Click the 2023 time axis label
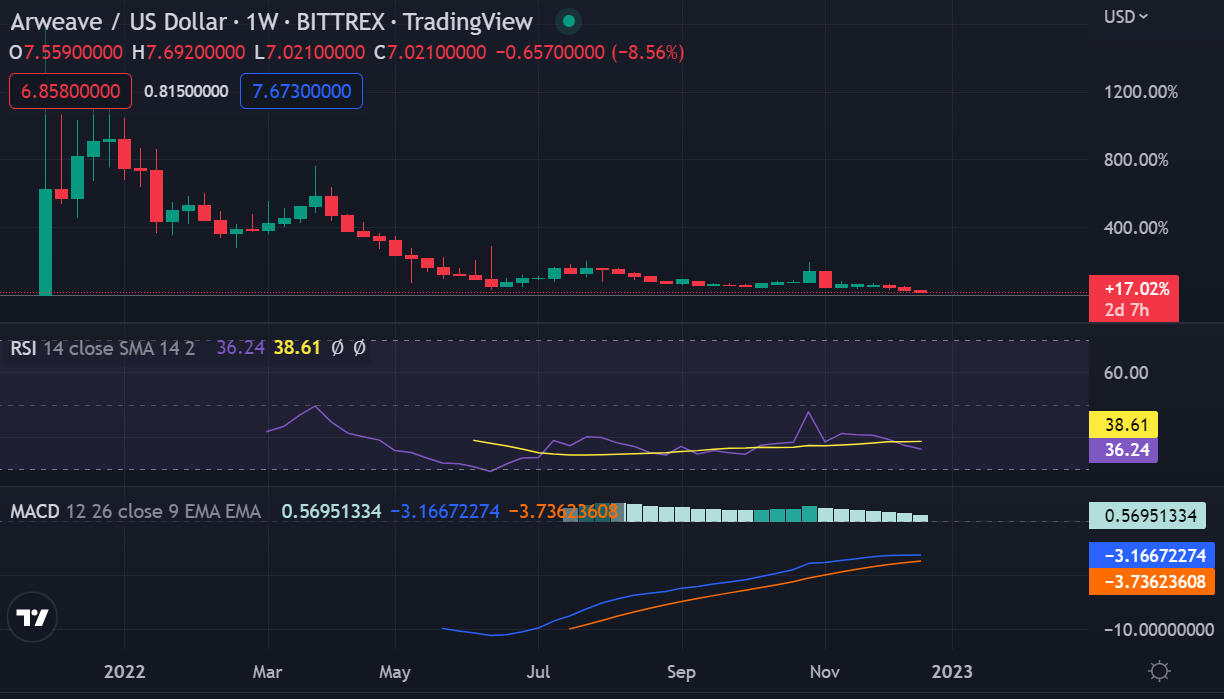The width and height of the screenshot is (1224, 699). point(952,670)
